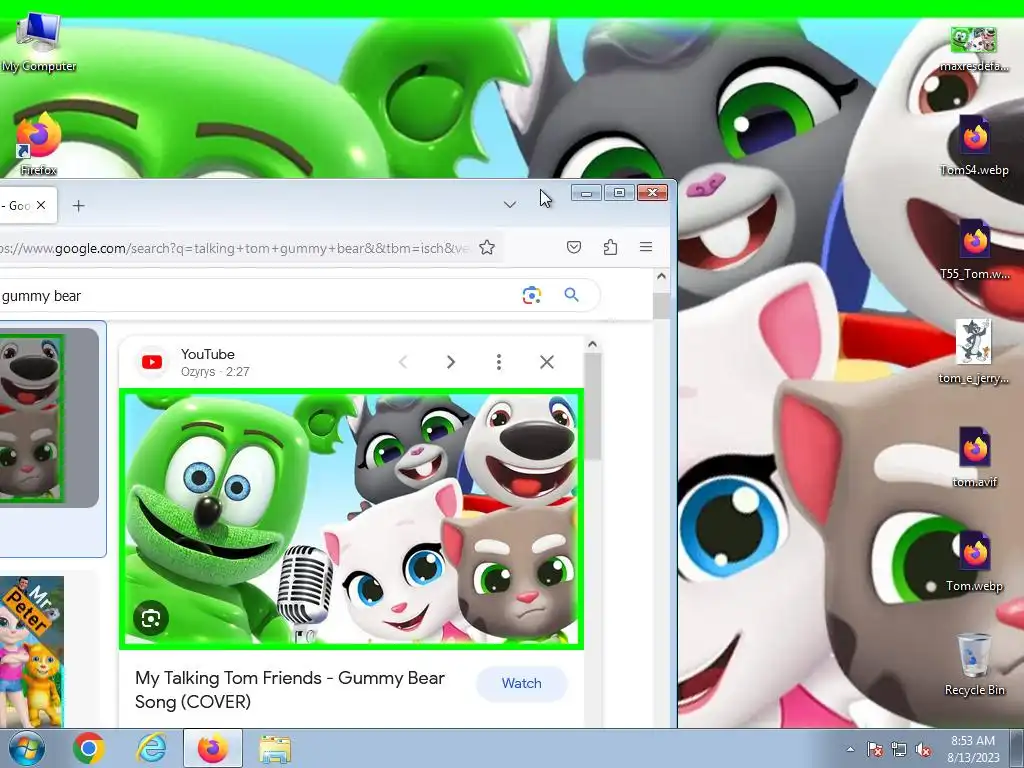Go to previous image in preview panel
Image resolution: width=1024 pixels, height=768 pixels.
click(403, 362)
